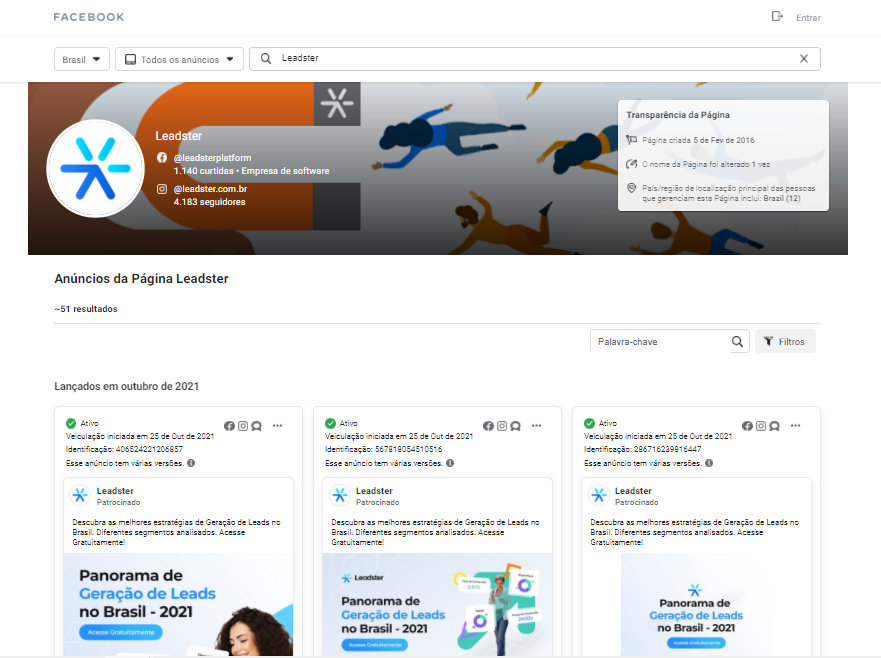Click Leadster page name in first ad preview
This screenshot has height=658, width=881.
pos(115,491)
